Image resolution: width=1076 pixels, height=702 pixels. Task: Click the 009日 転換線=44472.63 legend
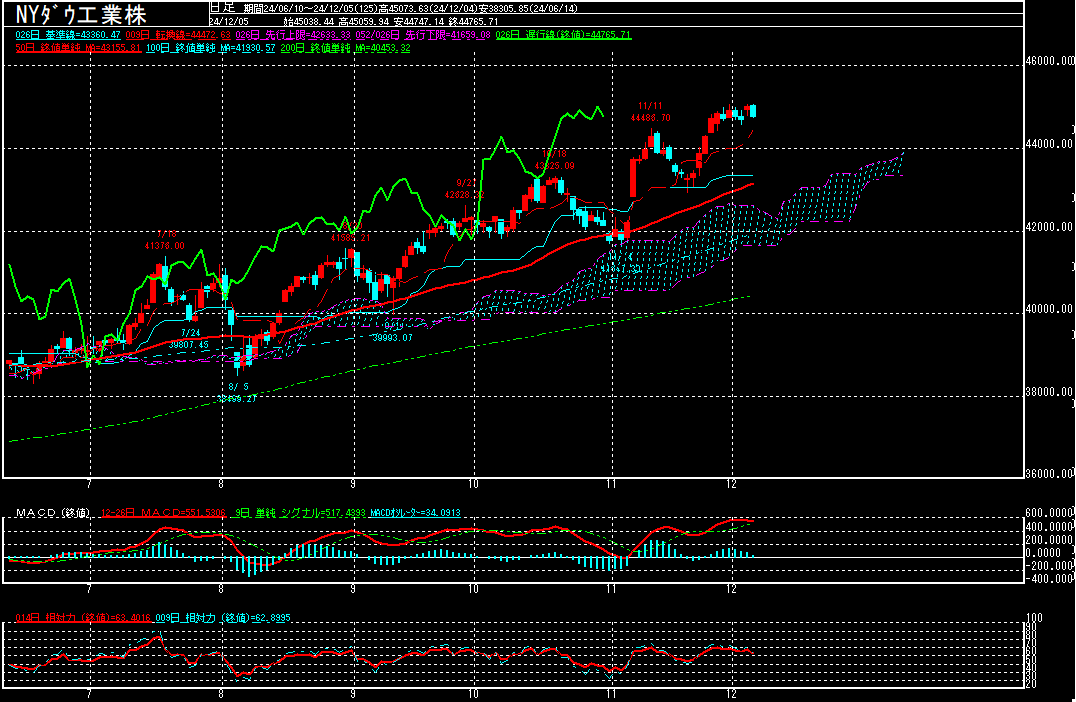(178, 34)
